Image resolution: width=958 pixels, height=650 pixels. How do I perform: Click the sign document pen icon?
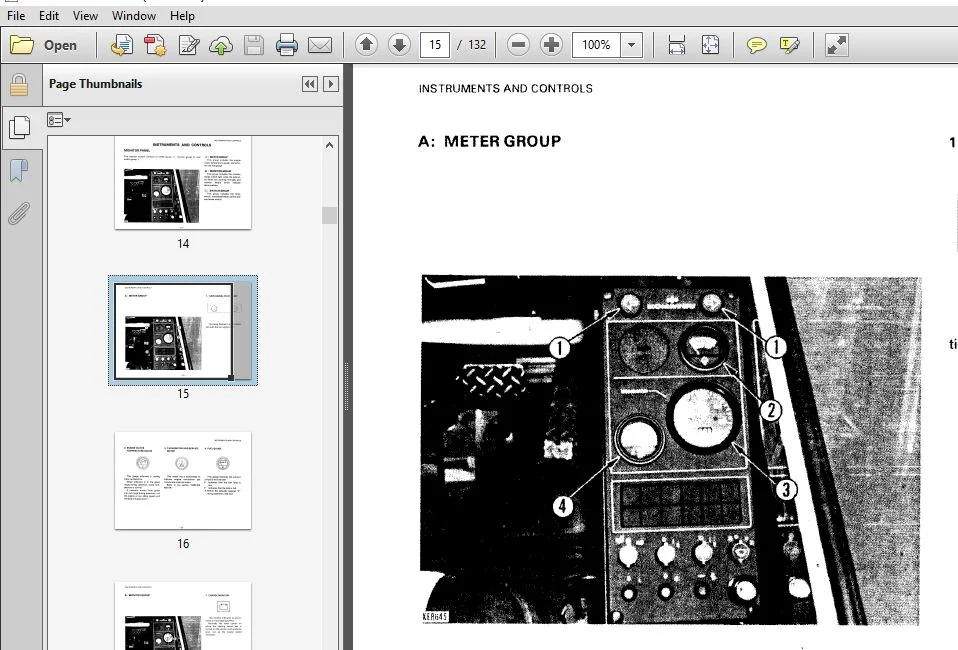tap(189, 45)
